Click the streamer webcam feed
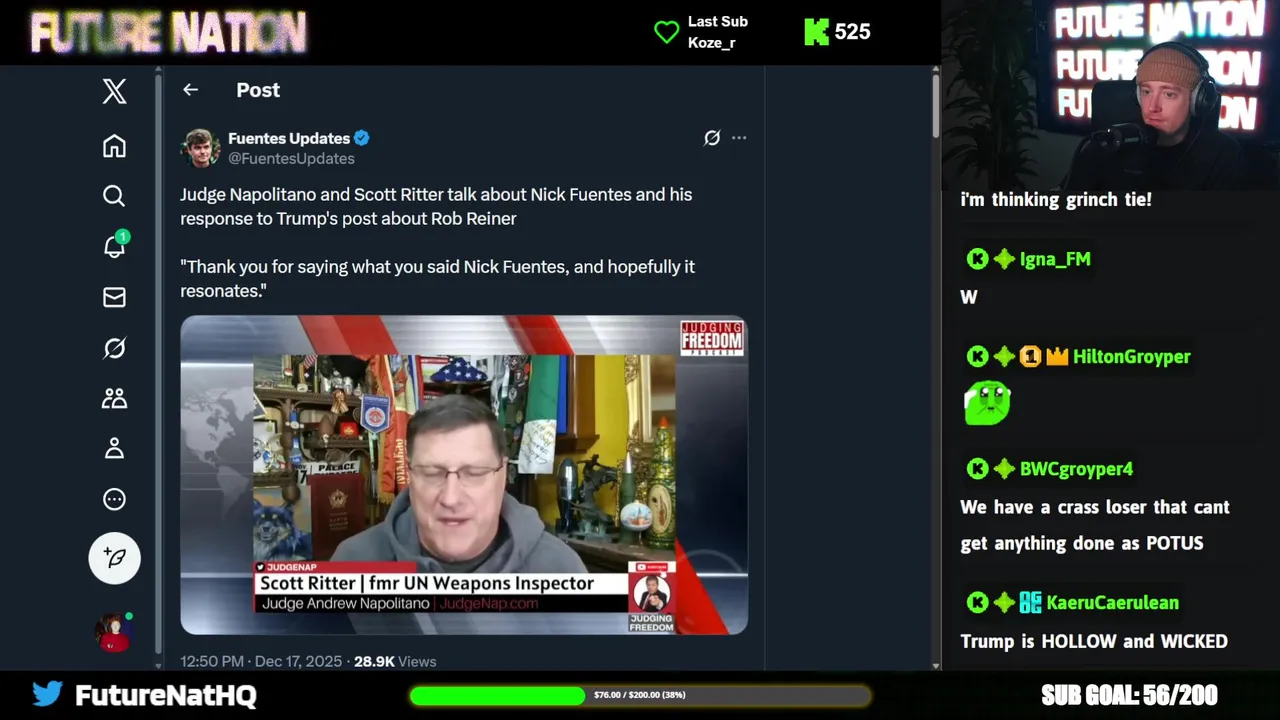1280x720 pixels. 1110,95
